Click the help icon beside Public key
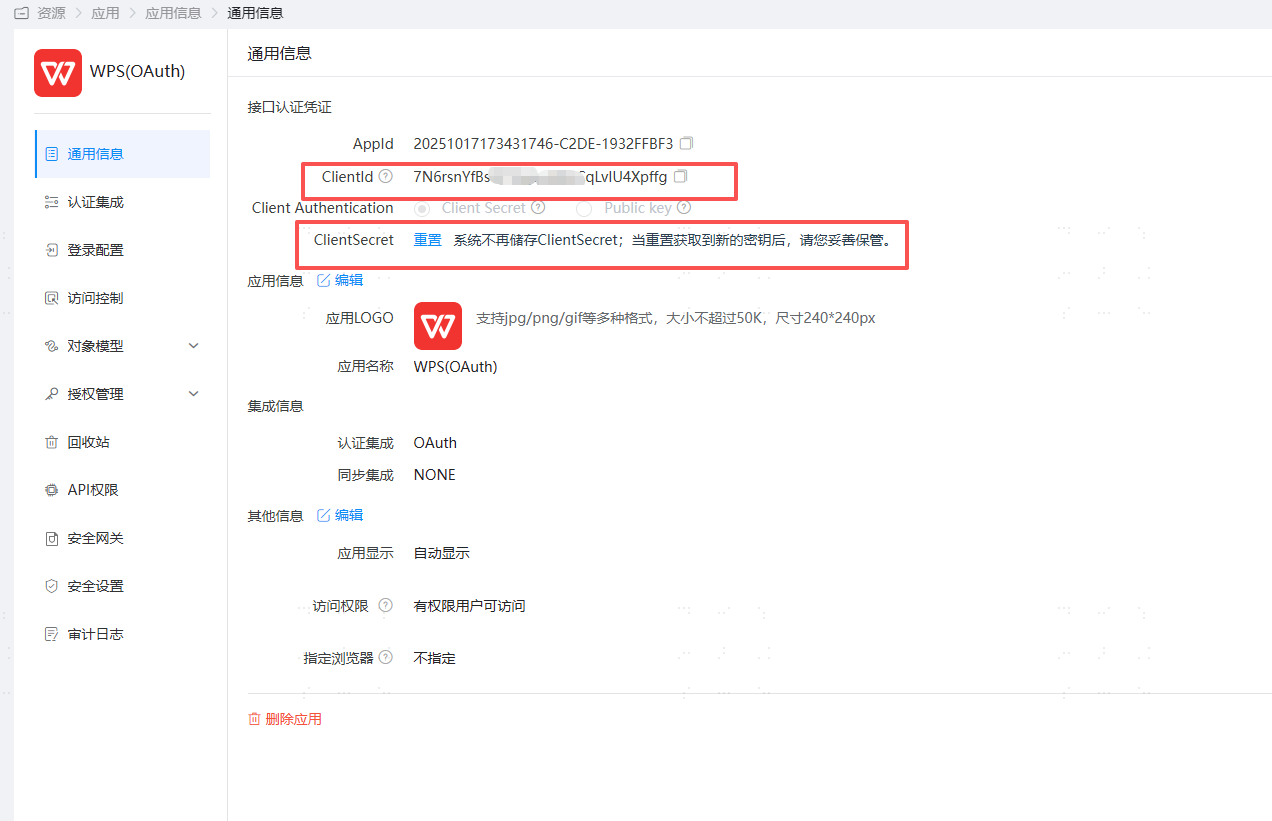This screenshot has width=1272, height=821. pyautogui.click(x=684, y=208)
